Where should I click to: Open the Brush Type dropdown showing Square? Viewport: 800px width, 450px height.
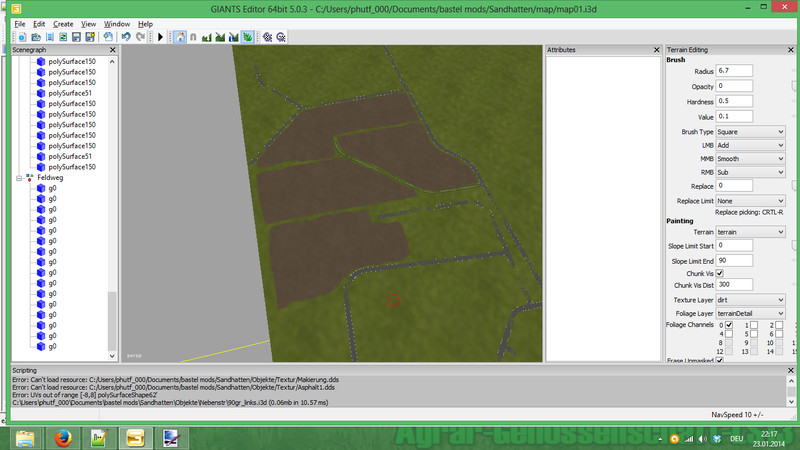point(750,132)
